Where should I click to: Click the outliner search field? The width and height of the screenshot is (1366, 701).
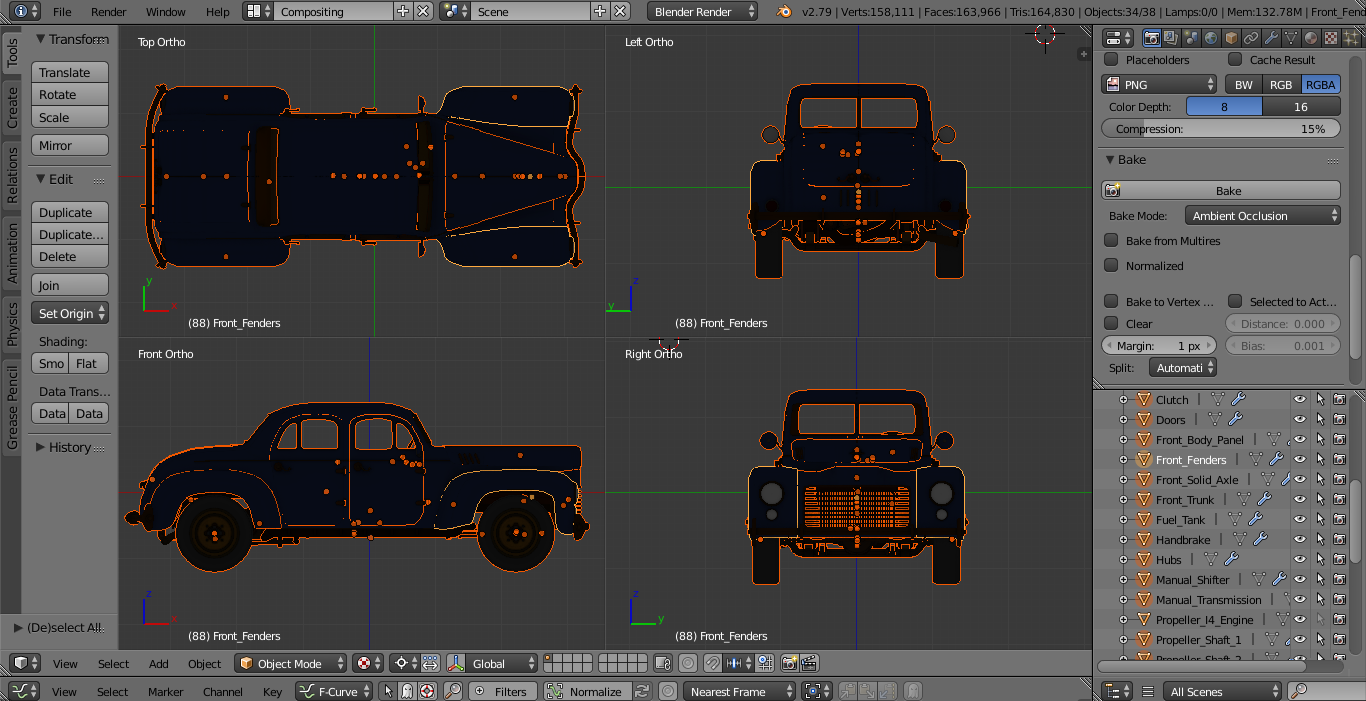coord(1326,691)
